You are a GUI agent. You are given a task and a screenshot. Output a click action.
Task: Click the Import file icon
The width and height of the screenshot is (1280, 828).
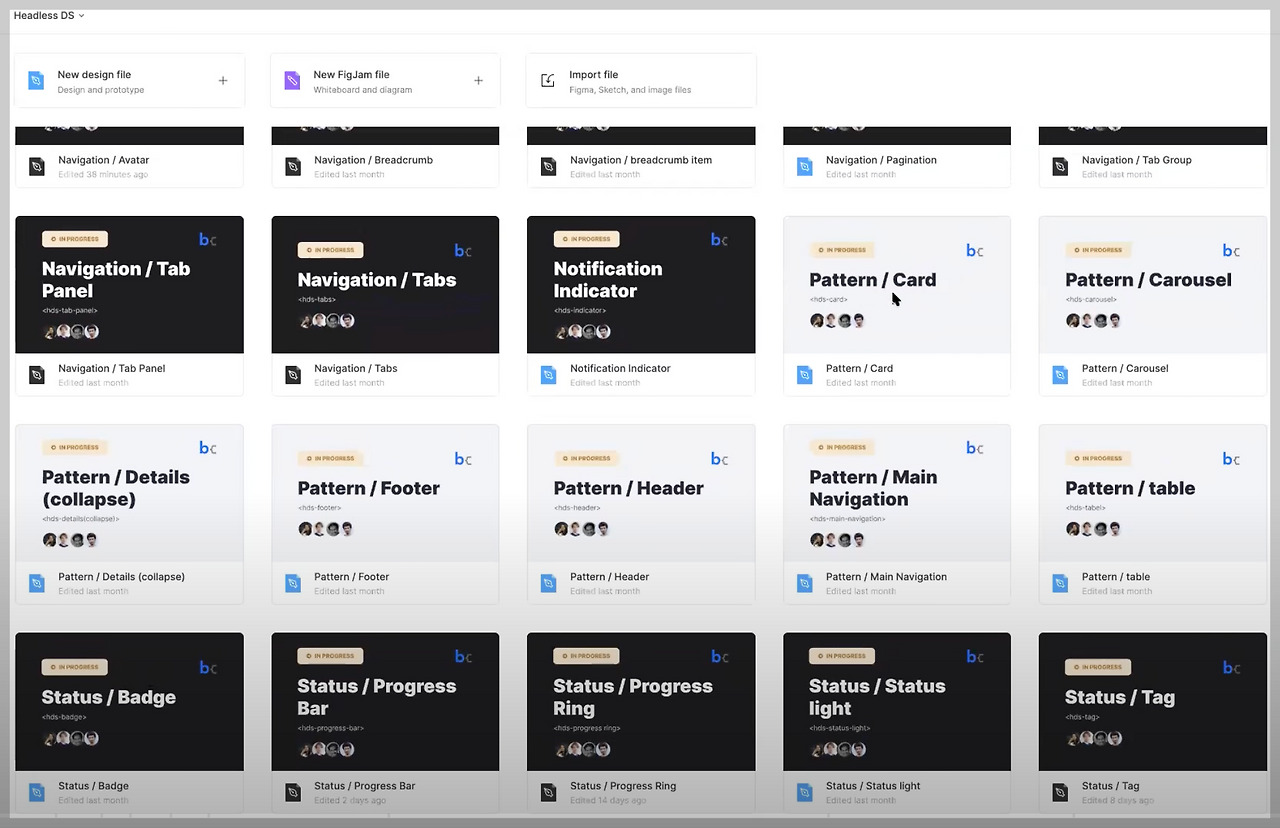pos(548,80)
